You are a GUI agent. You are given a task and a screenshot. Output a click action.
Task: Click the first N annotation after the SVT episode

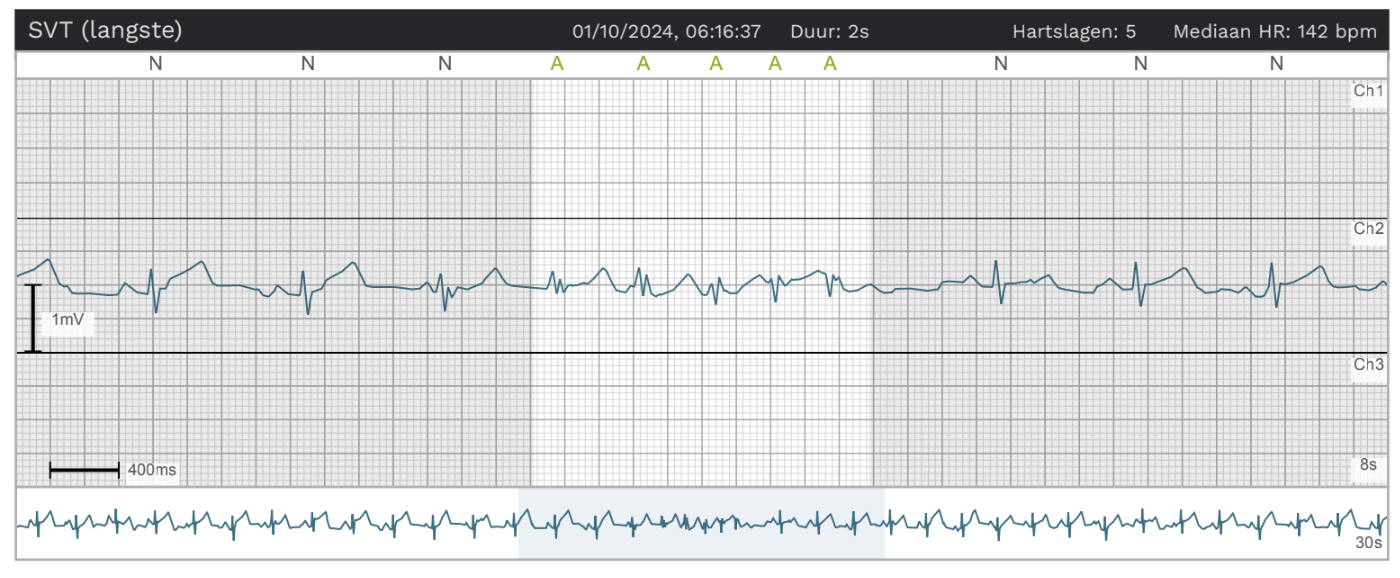click(1000, 63)
